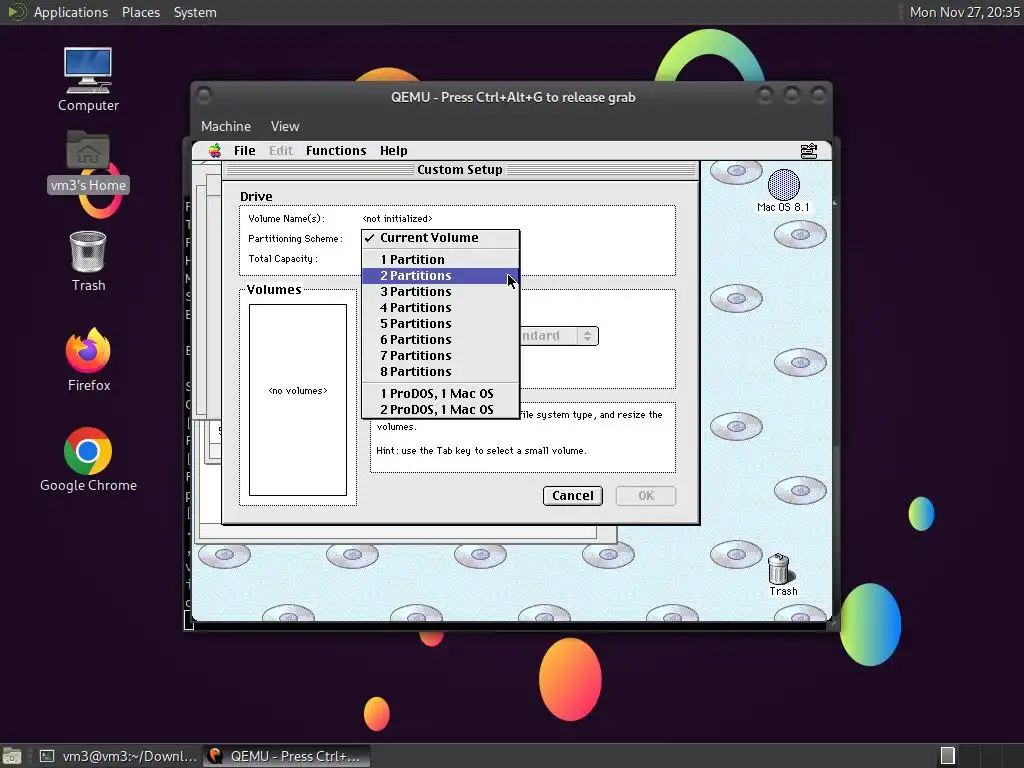Screen dimensions: 1024x768
Task: Choose 5 Partitions option
Action: pyautogui.click(x=441, y=323)
